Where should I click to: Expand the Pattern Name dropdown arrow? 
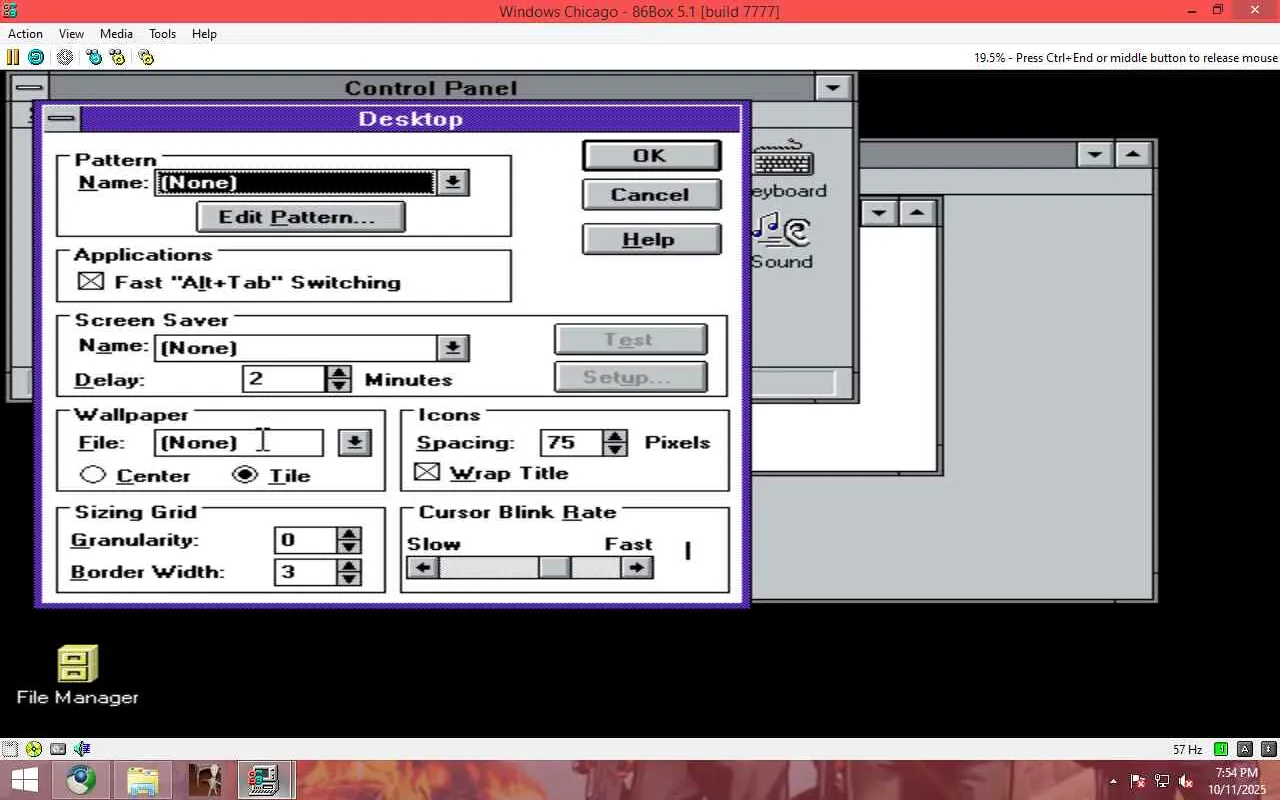coord(453,182)
